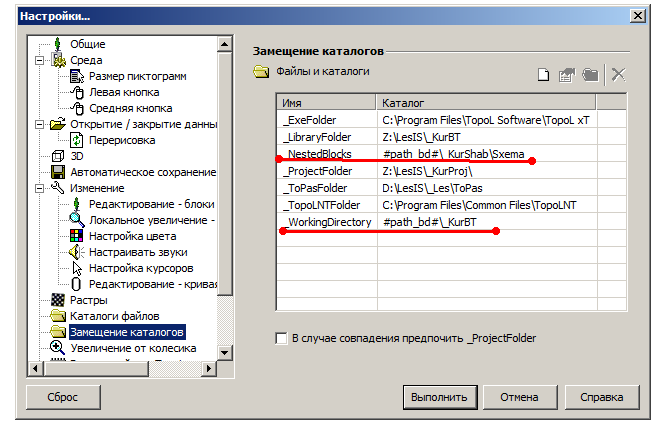The image size is (663, 427).
Task: Collapse the Изменение tree node
Action: pyautogui.click(x=39, y=188)
